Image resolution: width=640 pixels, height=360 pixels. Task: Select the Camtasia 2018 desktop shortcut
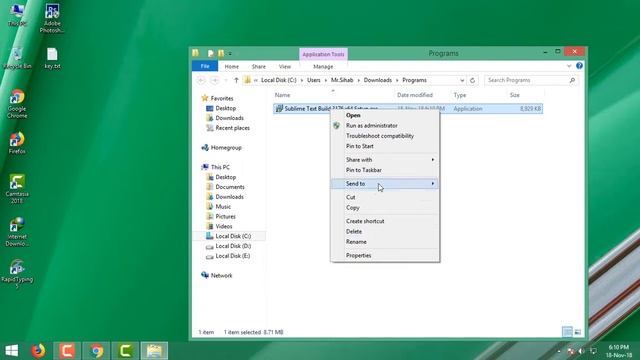pyautogui.click(x=17, y=189)
